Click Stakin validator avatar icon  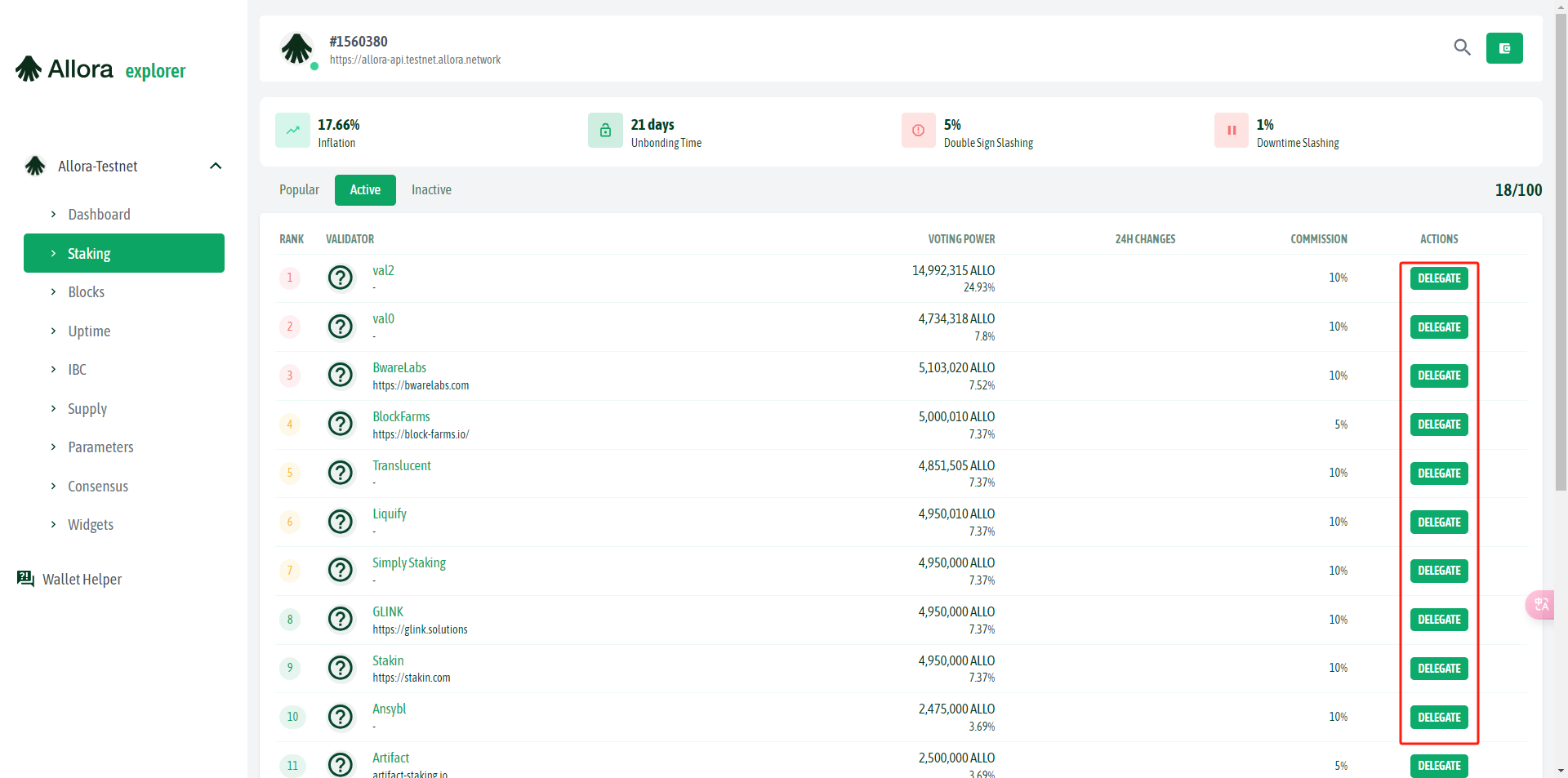(341, 668)
